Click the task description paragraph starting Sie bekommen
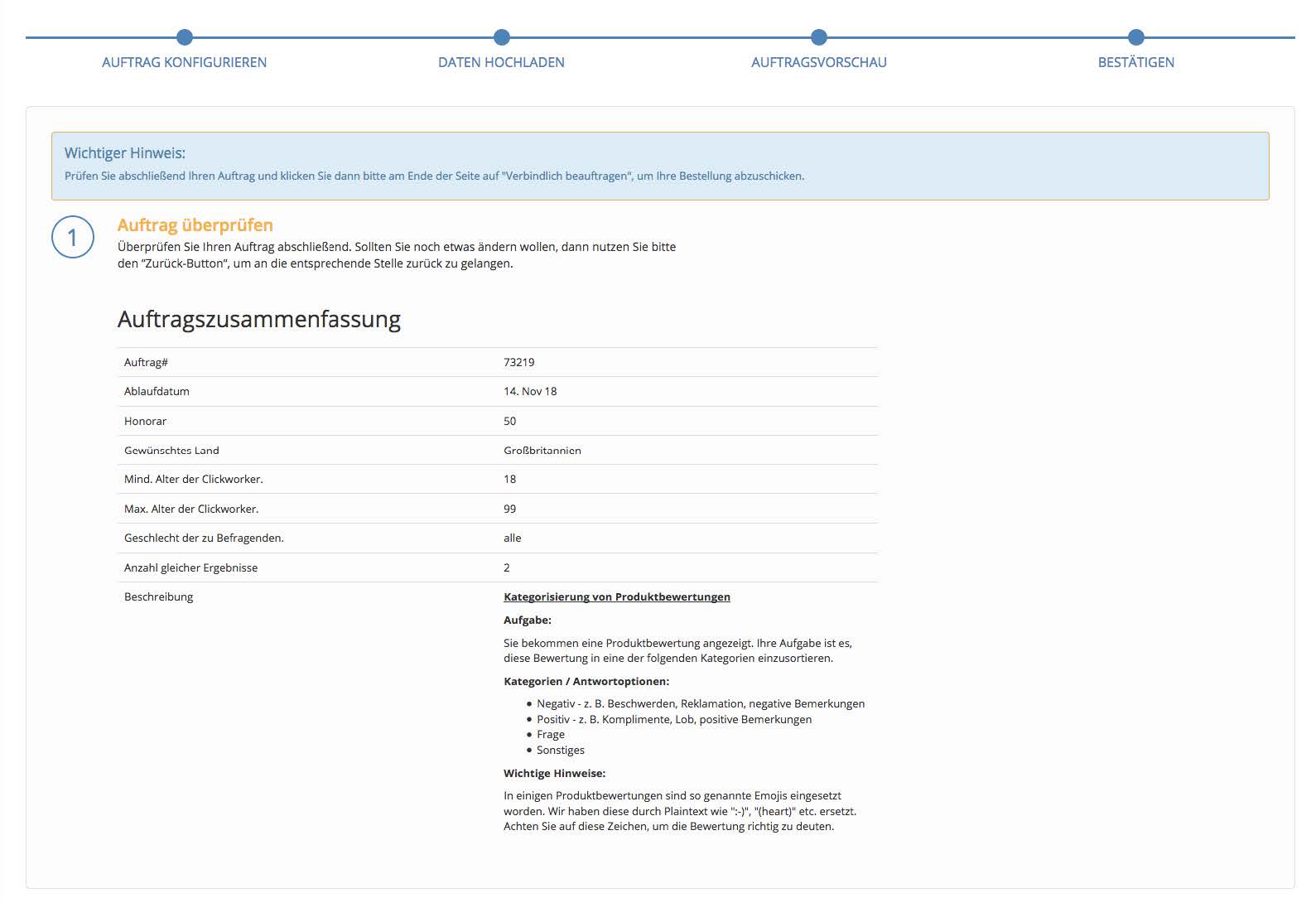Screen dimensions: 1316x903 [677, 650]
